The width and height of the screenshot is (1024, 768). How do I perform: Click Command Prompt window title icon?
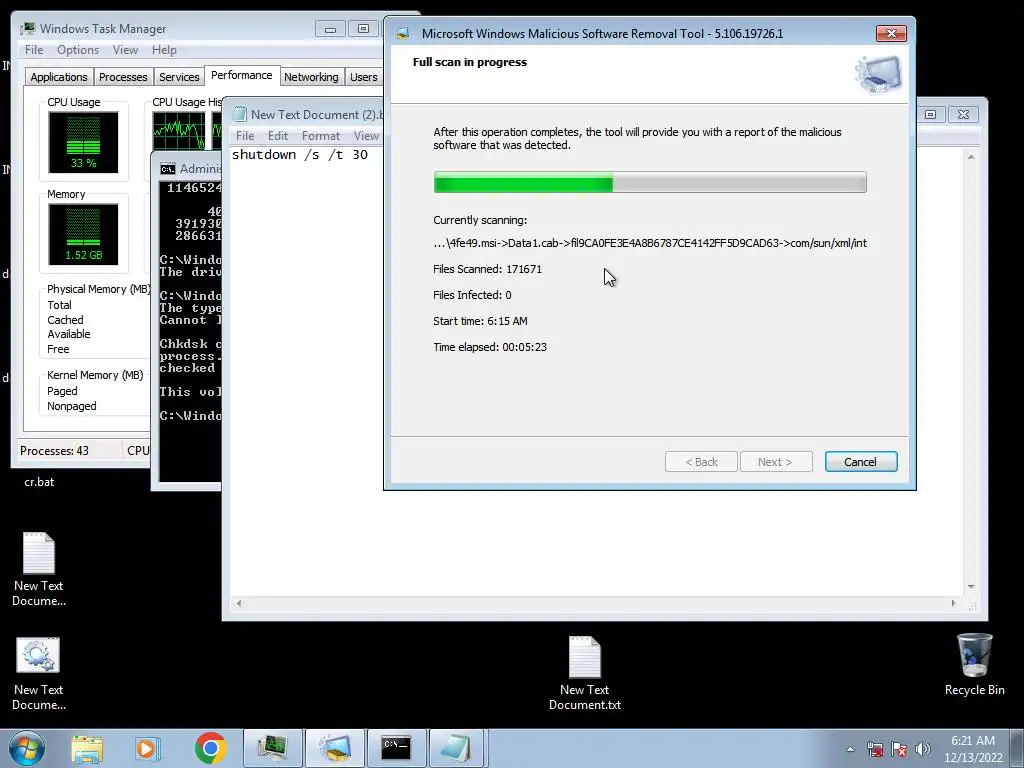168,169
